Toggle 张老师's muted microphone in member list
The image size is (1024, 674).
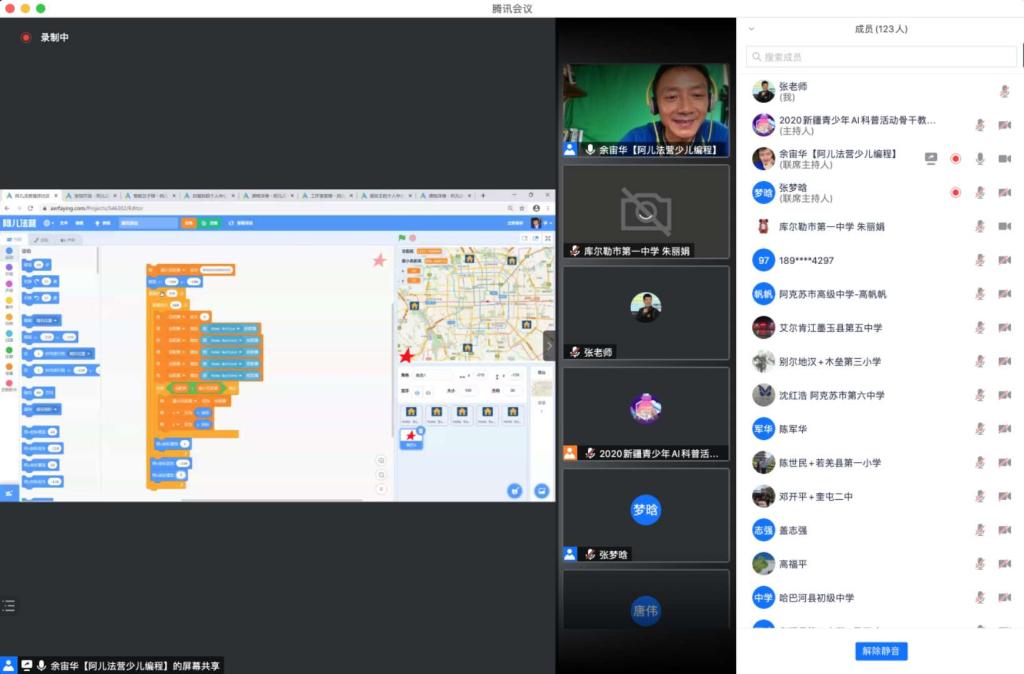tap(1004, 91)
